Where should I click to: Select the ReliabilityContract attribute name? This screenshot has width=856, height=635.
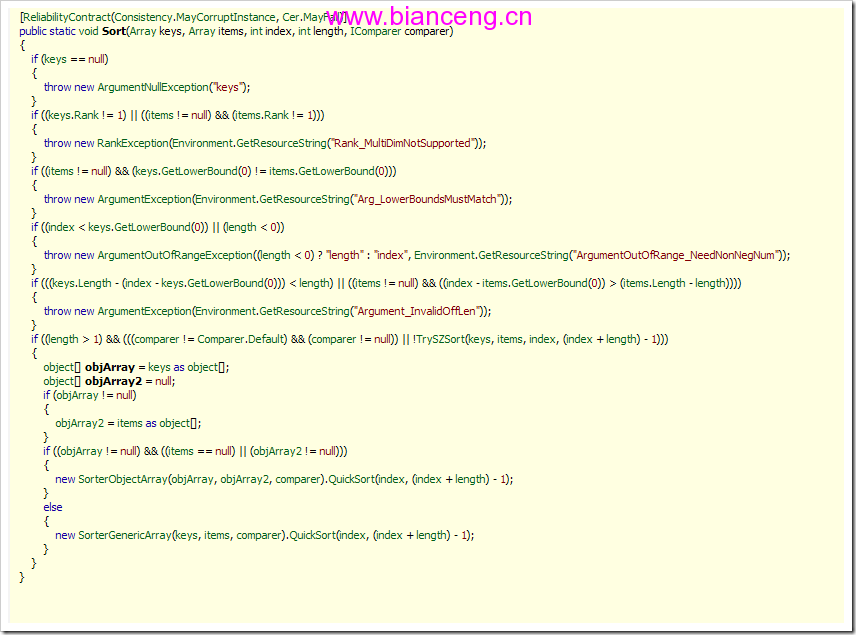(67, 17)
